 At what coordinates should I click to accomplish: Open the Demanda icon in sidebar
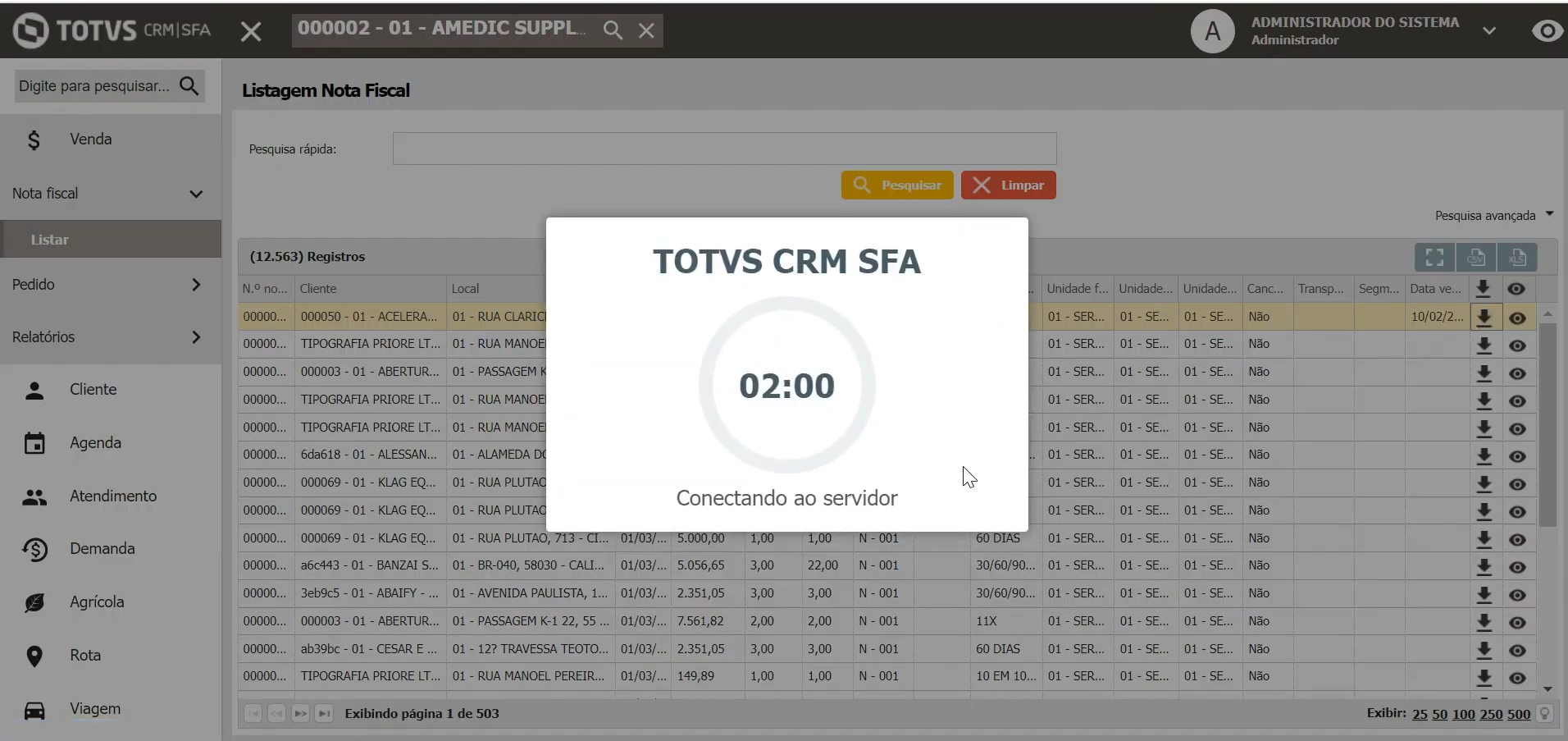pos(34,549)
